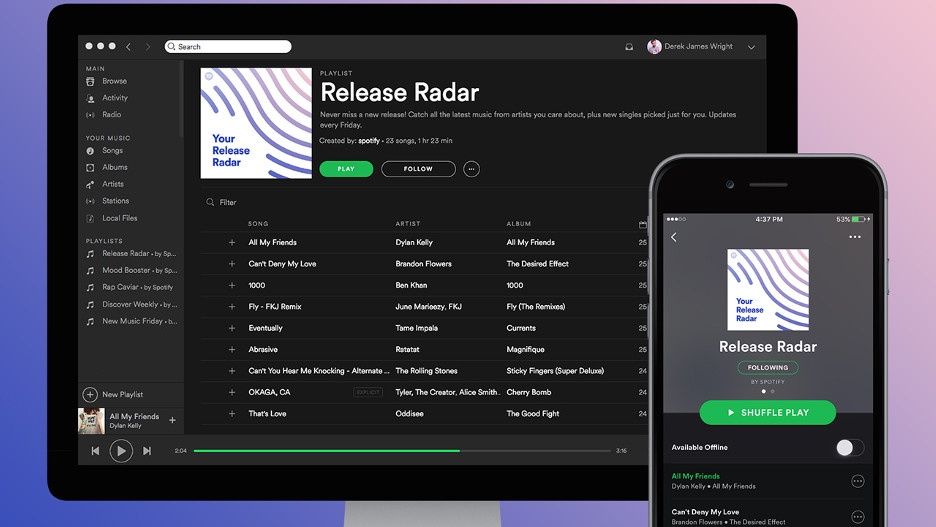Save the now-playing track with the plus icon

[173, 420]
